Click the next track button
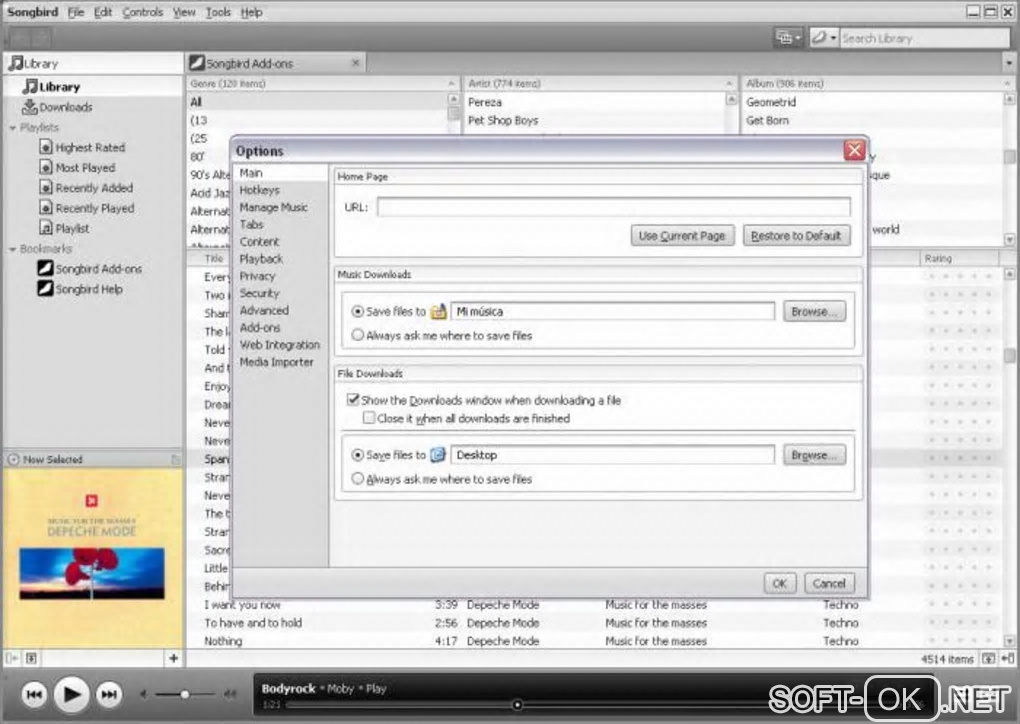 click(109, 695)
